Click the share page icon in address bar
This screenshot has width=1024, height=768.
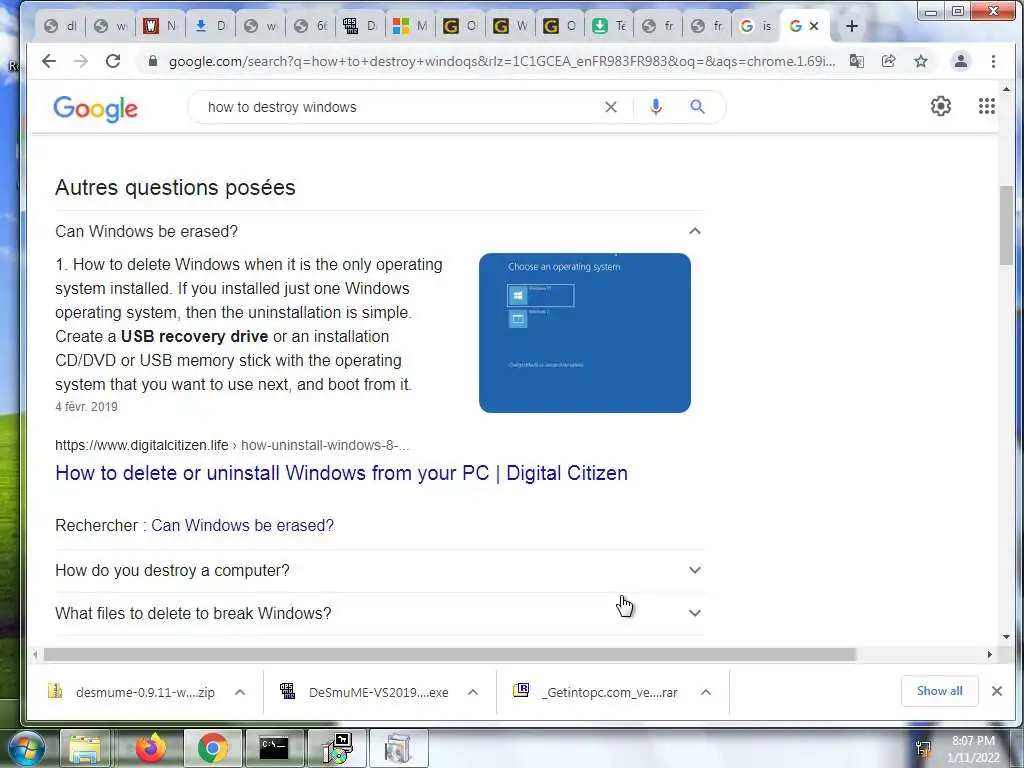click(888, 61)
